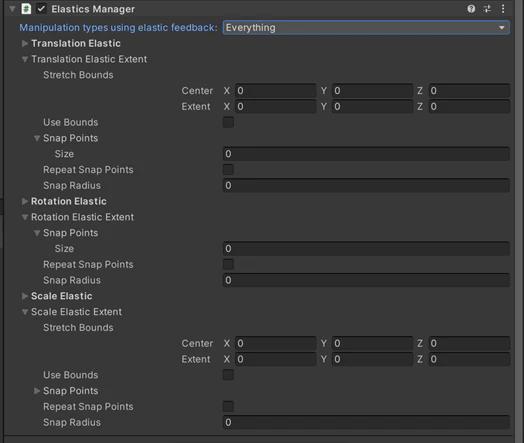Click the Stretch Bounds label under Translation Elastic Extent
The height and width of the screenshot is (443, 524).
pyautogui.click(x=78, y=75)
